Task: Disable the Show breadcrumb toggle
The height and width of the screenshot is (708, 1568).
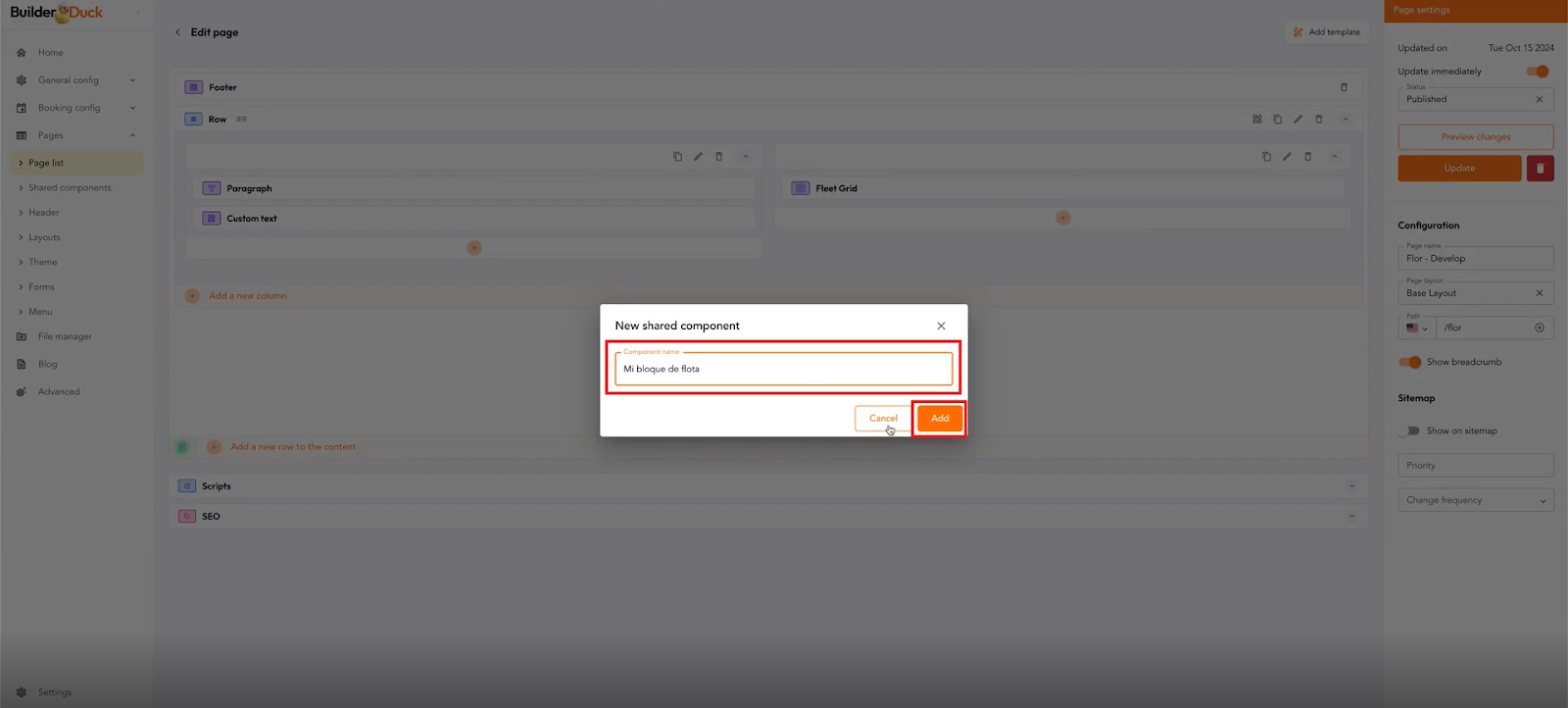Action: point(1410,362)
